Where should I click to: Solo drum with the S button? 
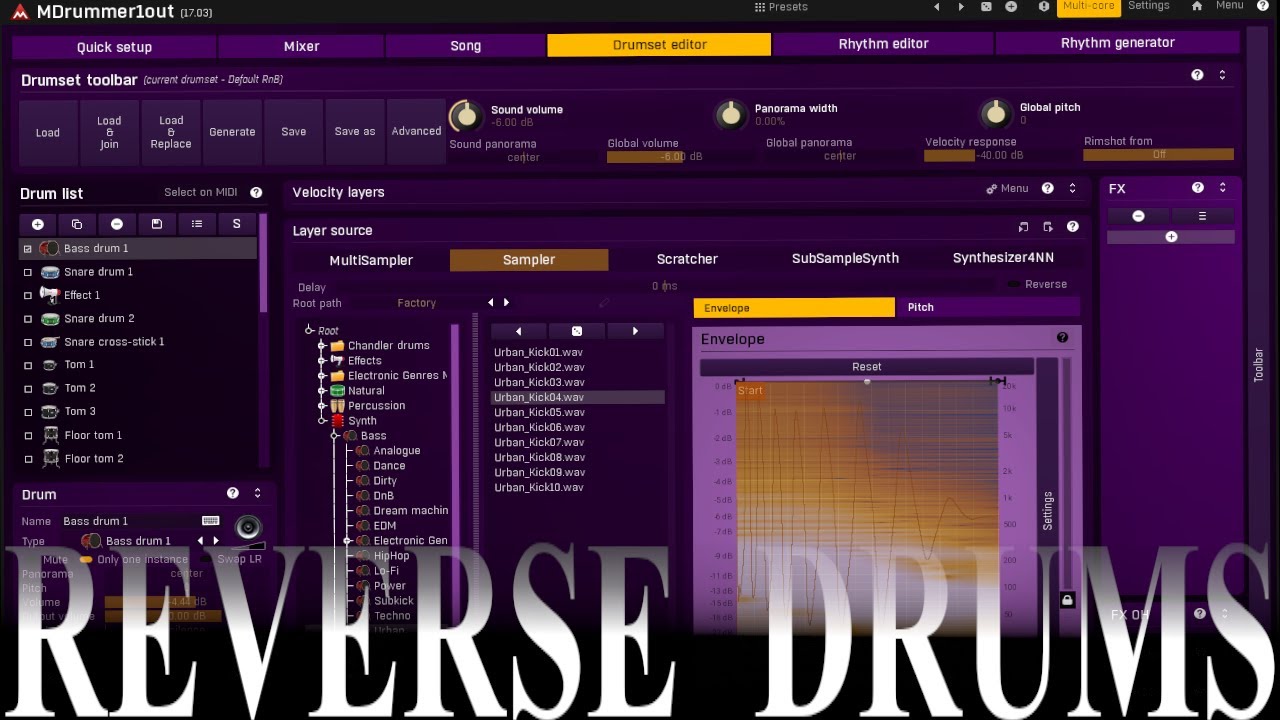tap(236, 224)
